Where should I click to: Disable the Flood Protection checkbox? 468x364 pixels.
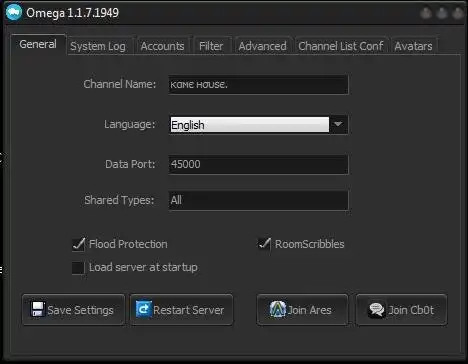coord(79,244)
